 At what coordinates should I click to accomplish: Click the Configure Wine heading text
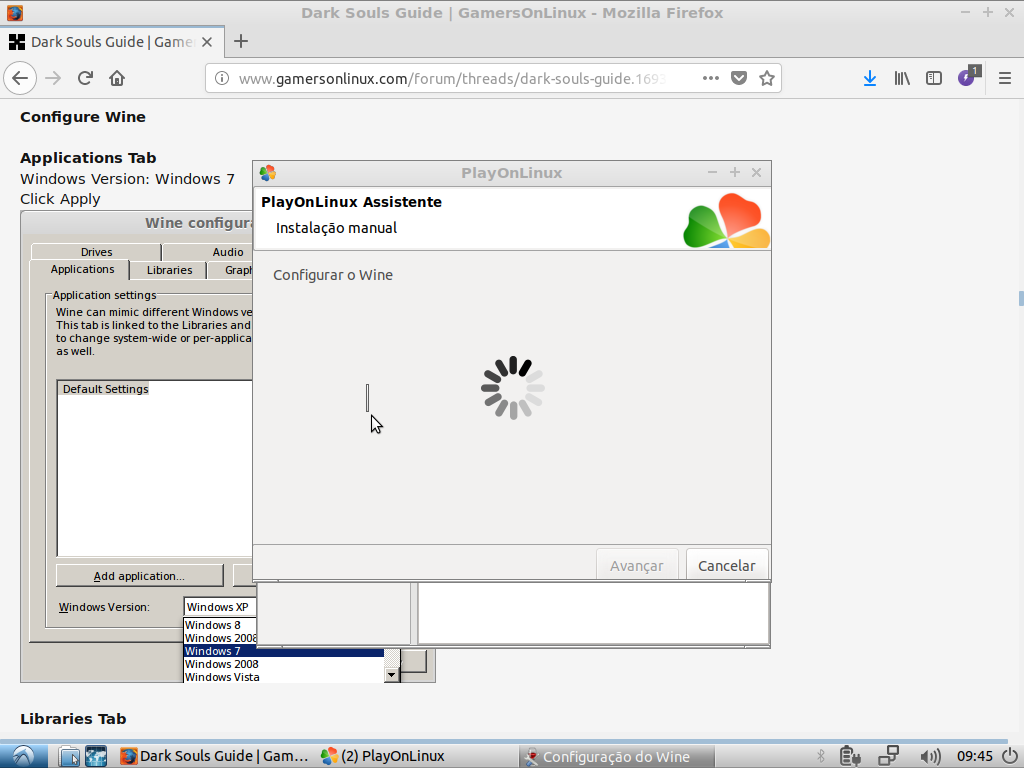pyautogui.click(x=83, y=117)
